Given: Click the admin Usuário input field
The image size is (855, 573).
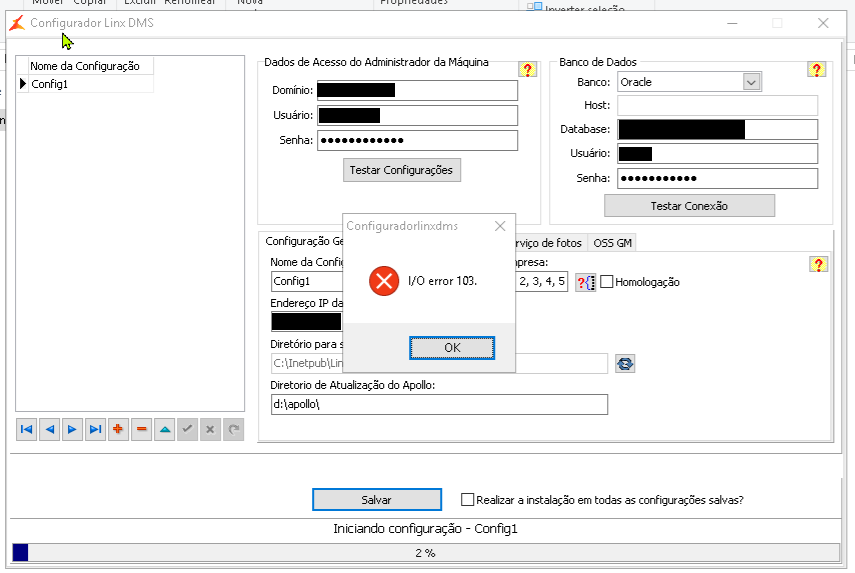Looking at the screenshot, I should 417,116.
